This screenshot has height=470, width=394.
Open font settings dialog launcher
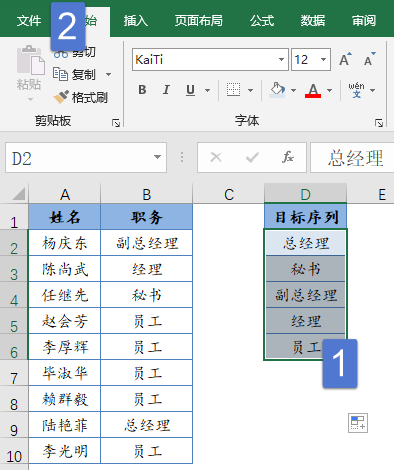point(379,123)
